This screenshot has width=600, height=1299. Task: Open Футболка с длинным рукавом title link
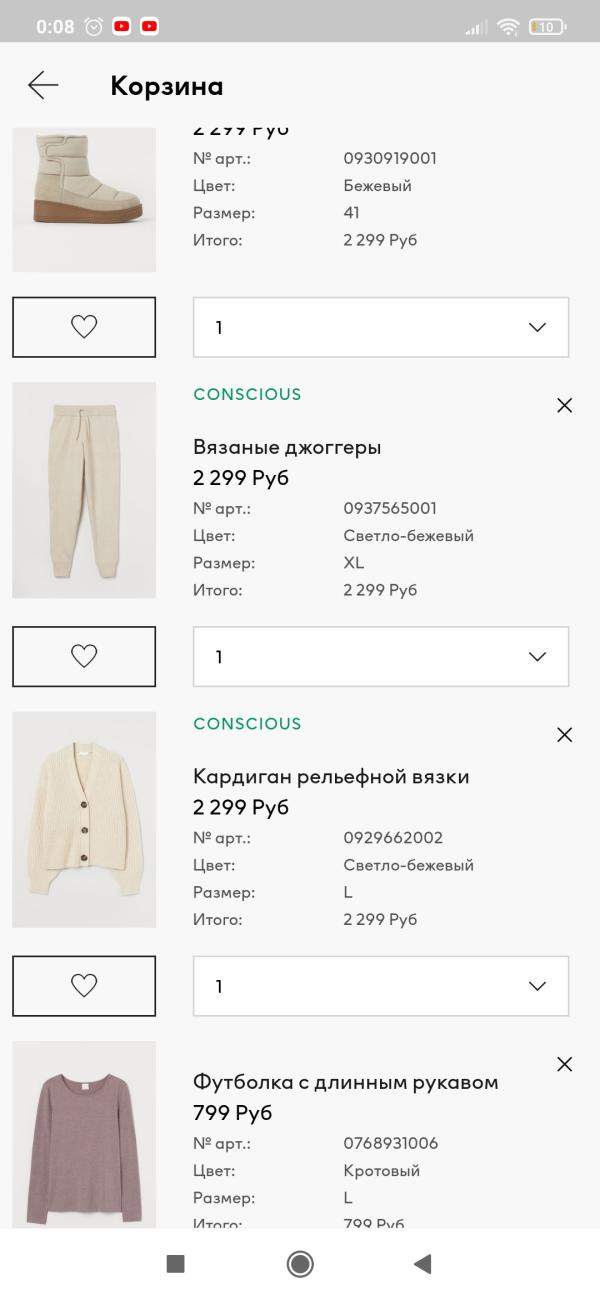click(x=345, y=1082)
